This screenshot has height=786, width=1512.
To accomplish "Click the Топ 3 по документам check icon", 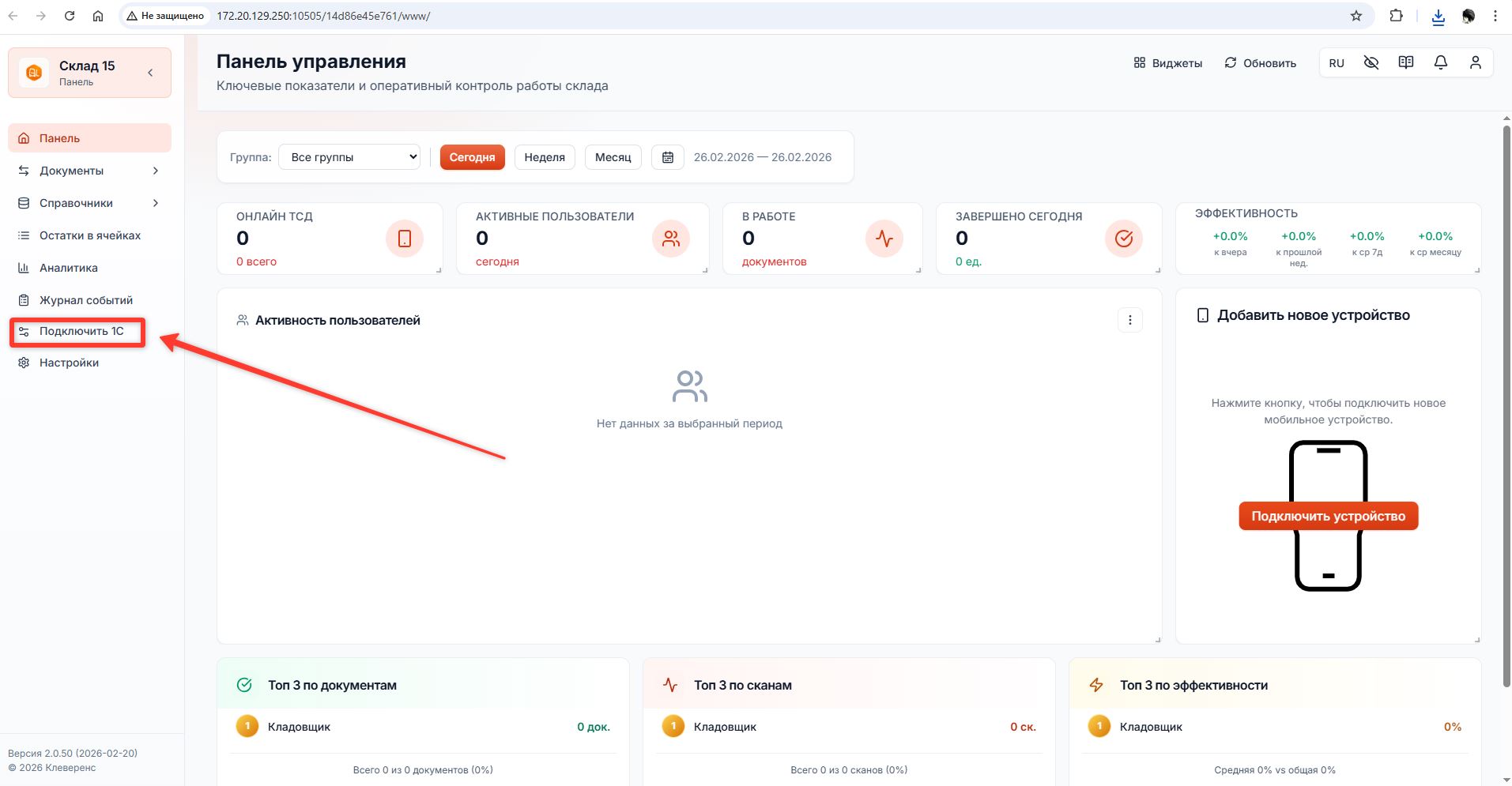I will (x=244, y=685).
